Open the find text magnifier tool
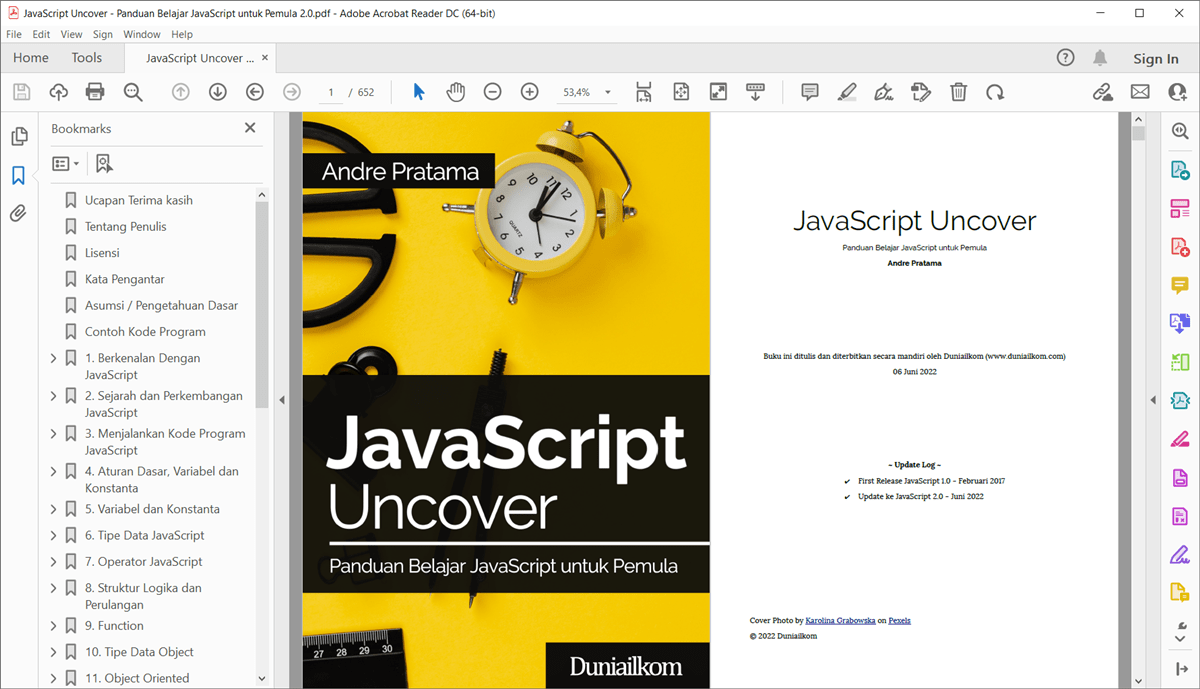 point(133,92)
